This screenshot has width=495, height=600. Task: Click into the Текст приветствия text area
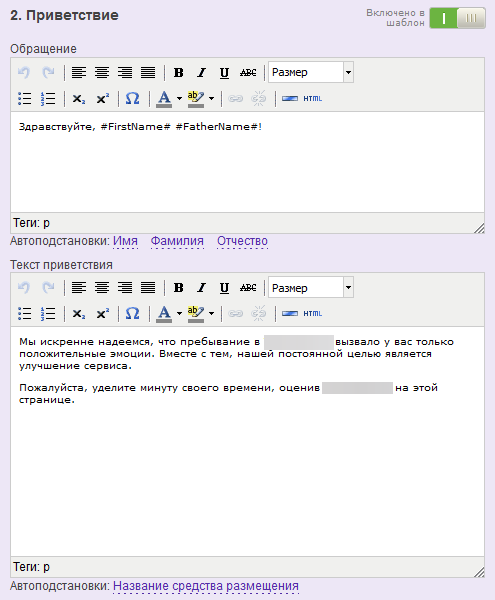point(247,441)
